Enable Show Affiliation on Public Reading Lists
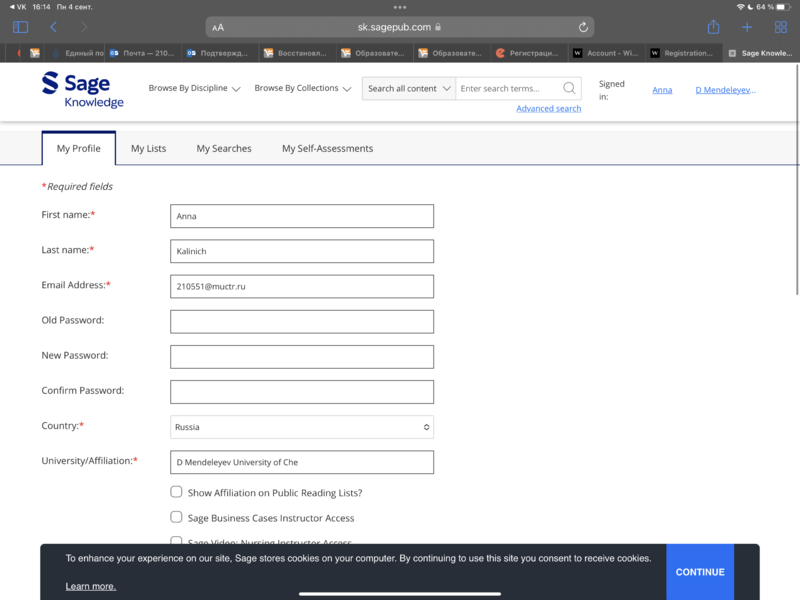The image size is (800, 600). click(x=176, y=492)
